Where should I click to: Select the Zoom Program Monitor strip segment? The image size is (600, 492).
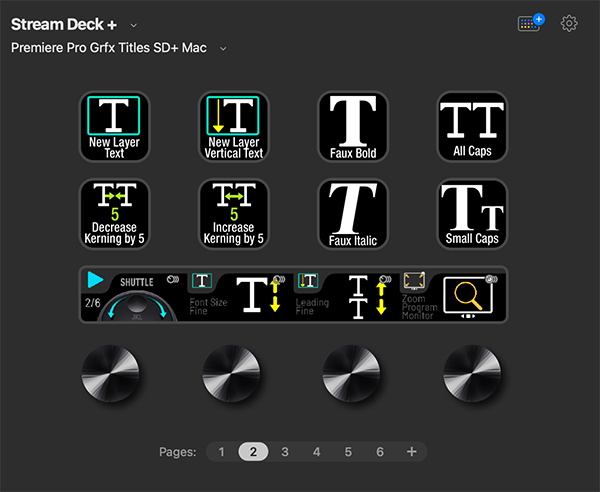pyautogui.click(x=452, y=295)
